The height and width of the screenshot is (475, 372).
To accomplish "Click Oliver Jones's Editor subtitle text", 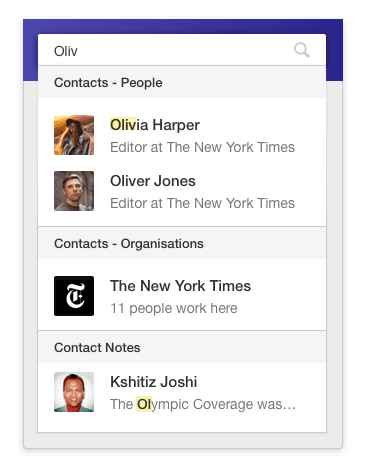I will coord(202,203).
